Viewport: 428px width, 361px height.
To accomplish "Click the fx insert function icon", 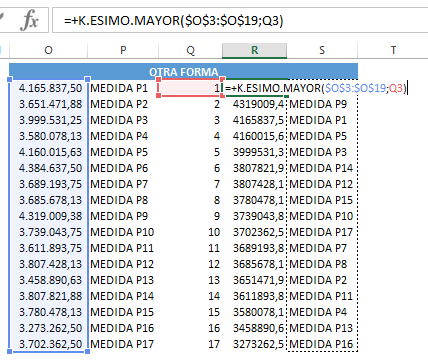I will click(29, 20).
